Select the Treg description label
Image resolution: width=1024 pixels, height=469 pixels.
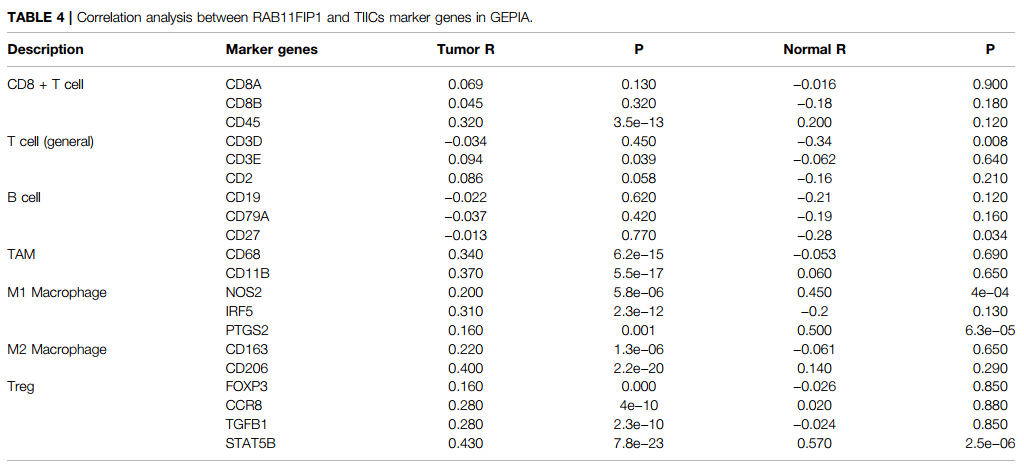coord(21,386)
